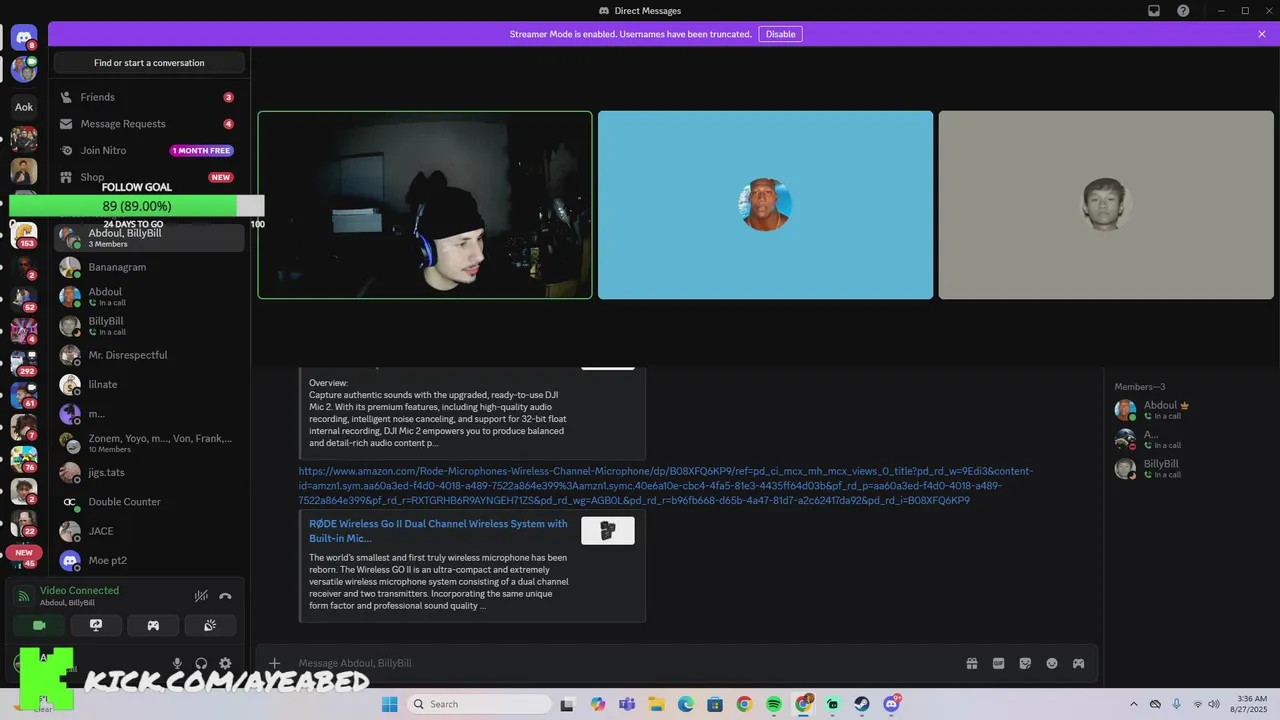Open RØDE Wireless Go II embed title
Viewport: 1280px width, 720px height.
pos(438,531)
